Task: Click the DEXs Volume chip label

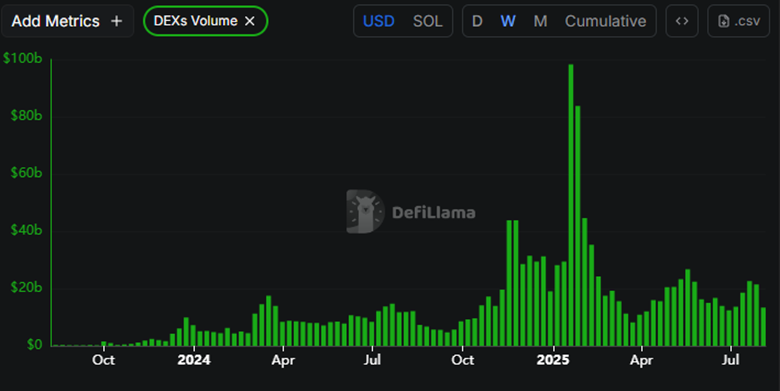Action: click(x=195, y=21)
